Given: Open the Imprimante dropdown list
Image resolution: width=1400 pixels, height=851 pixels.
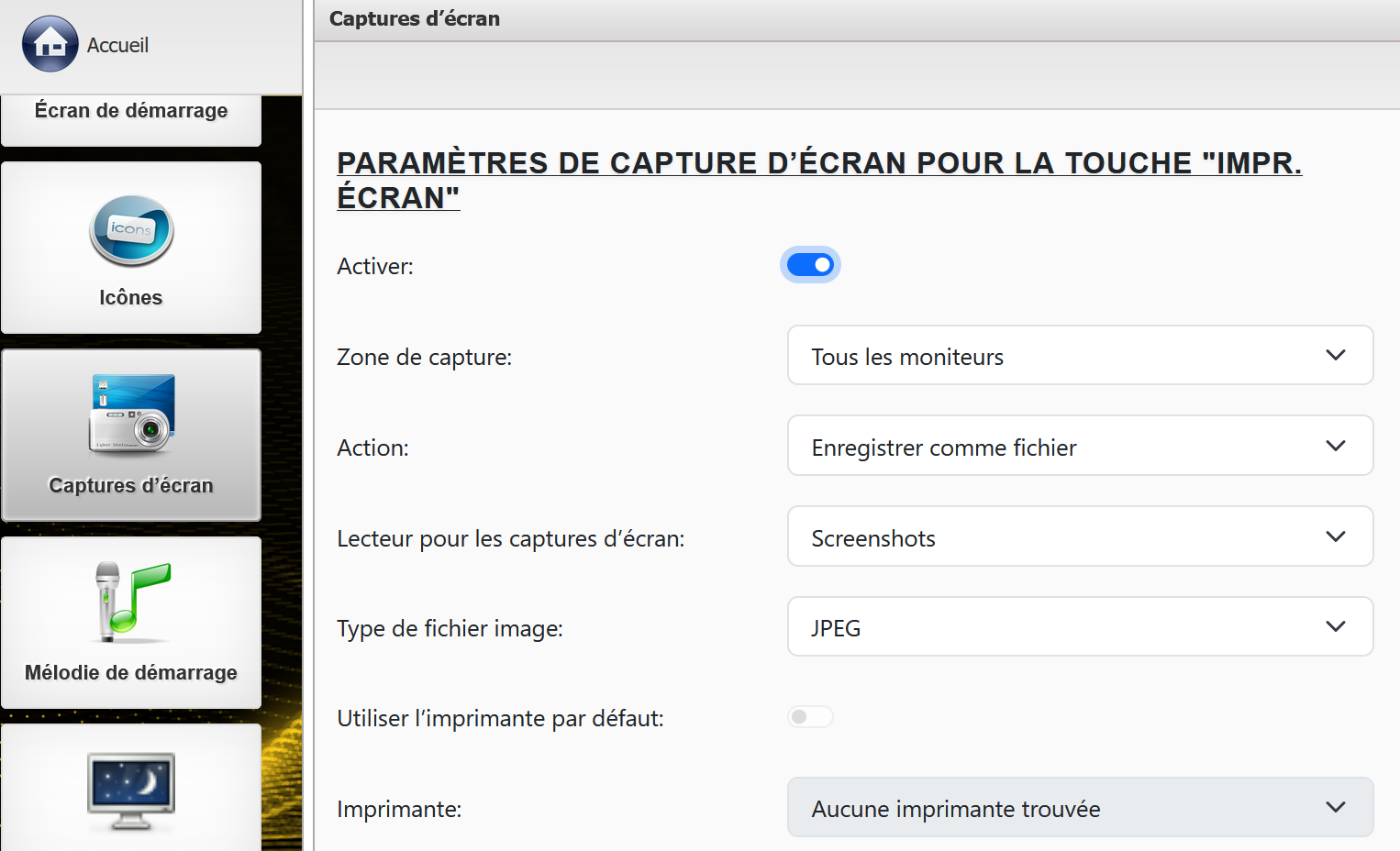Looking at the screenshot, I should (x=1079, y=808).
